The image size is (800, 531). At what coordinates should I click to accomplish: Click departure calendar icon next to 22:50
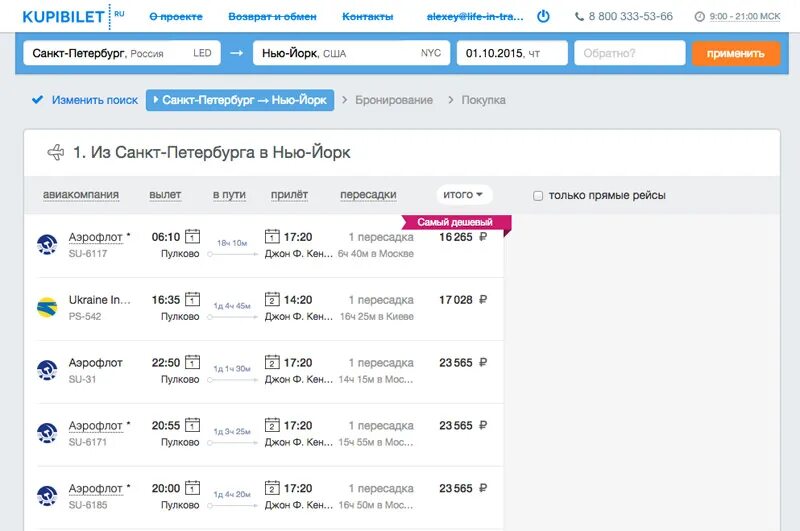coord(192,362)
